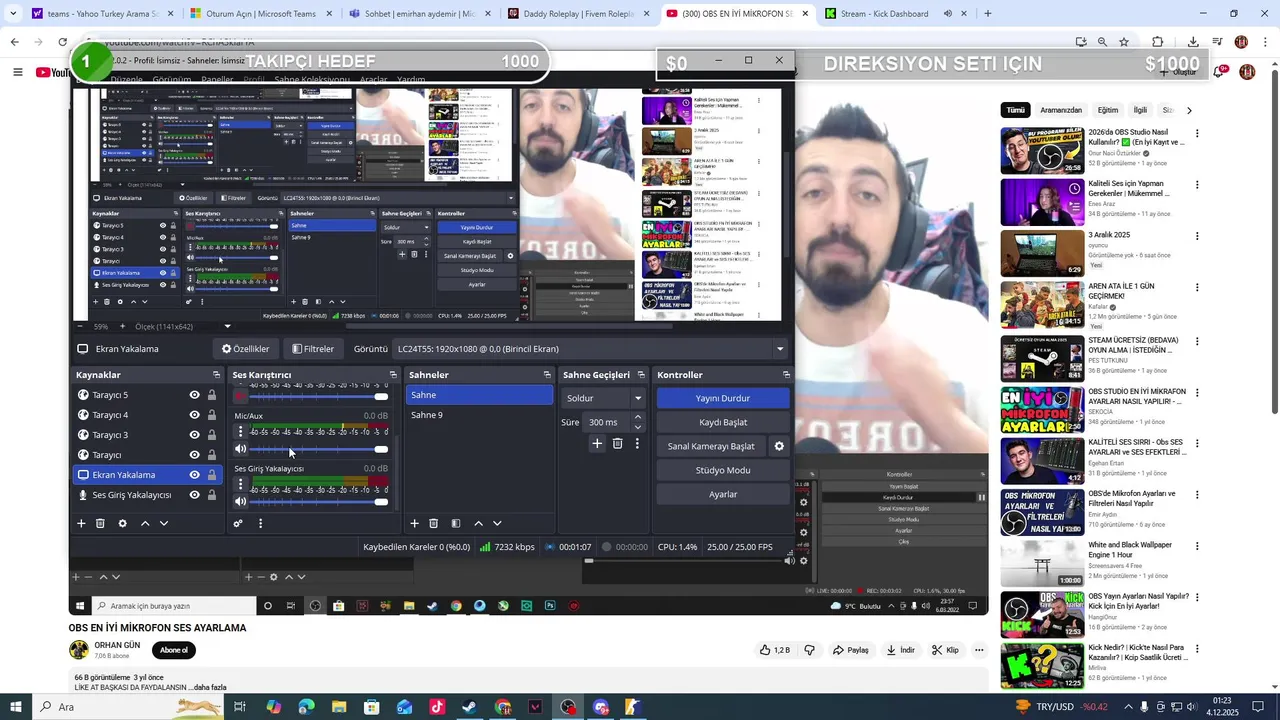
Task: Open Steam from Windows taskbar
Action: tap(469, 707)
